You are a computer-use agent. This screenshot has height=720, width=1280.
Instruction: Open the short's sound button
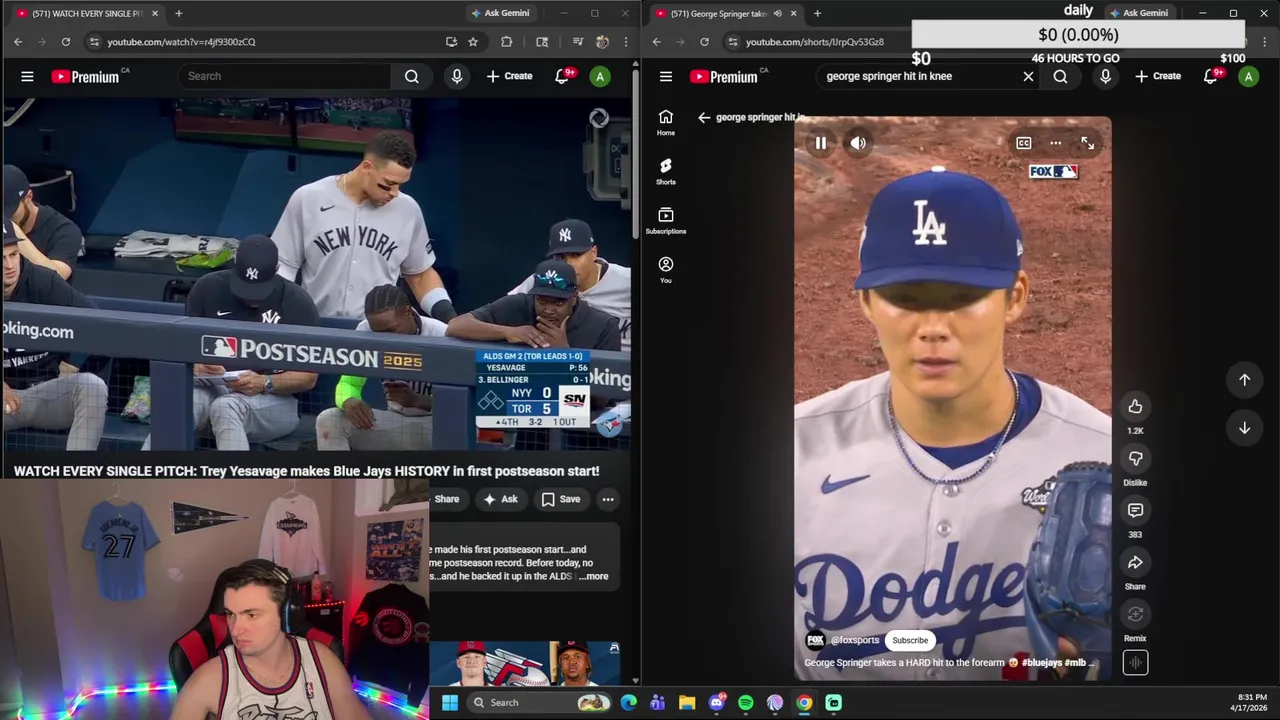pyautogui.click(x=1135, y=662)
